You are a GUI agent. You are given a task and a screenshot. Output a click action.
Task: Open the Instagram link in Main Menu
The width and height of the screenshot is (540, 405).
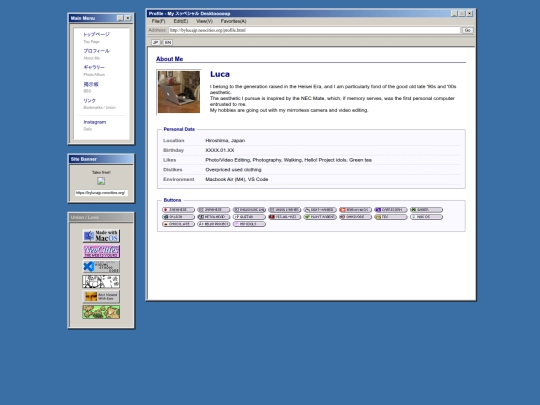click(95, 122)
